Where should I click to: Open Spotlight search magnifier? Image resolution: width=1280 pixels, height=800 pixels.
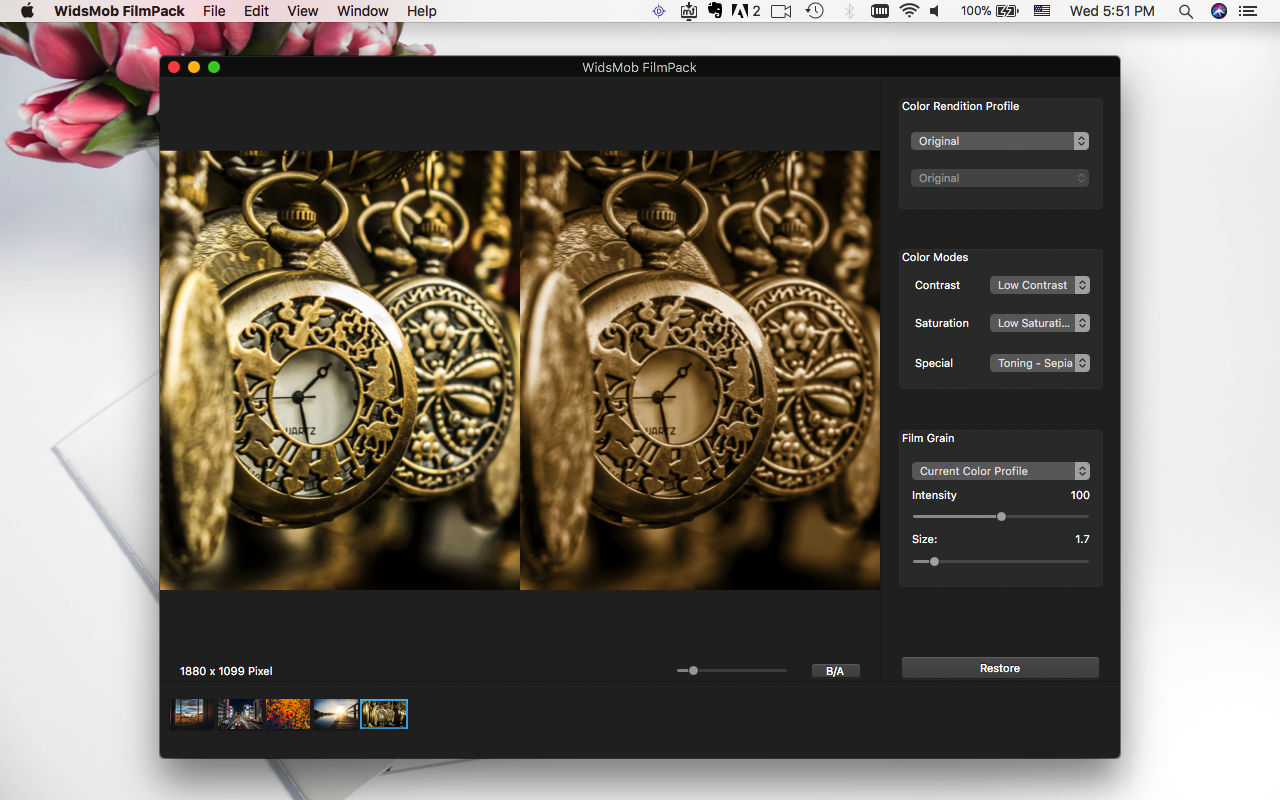coord(1185,11)
